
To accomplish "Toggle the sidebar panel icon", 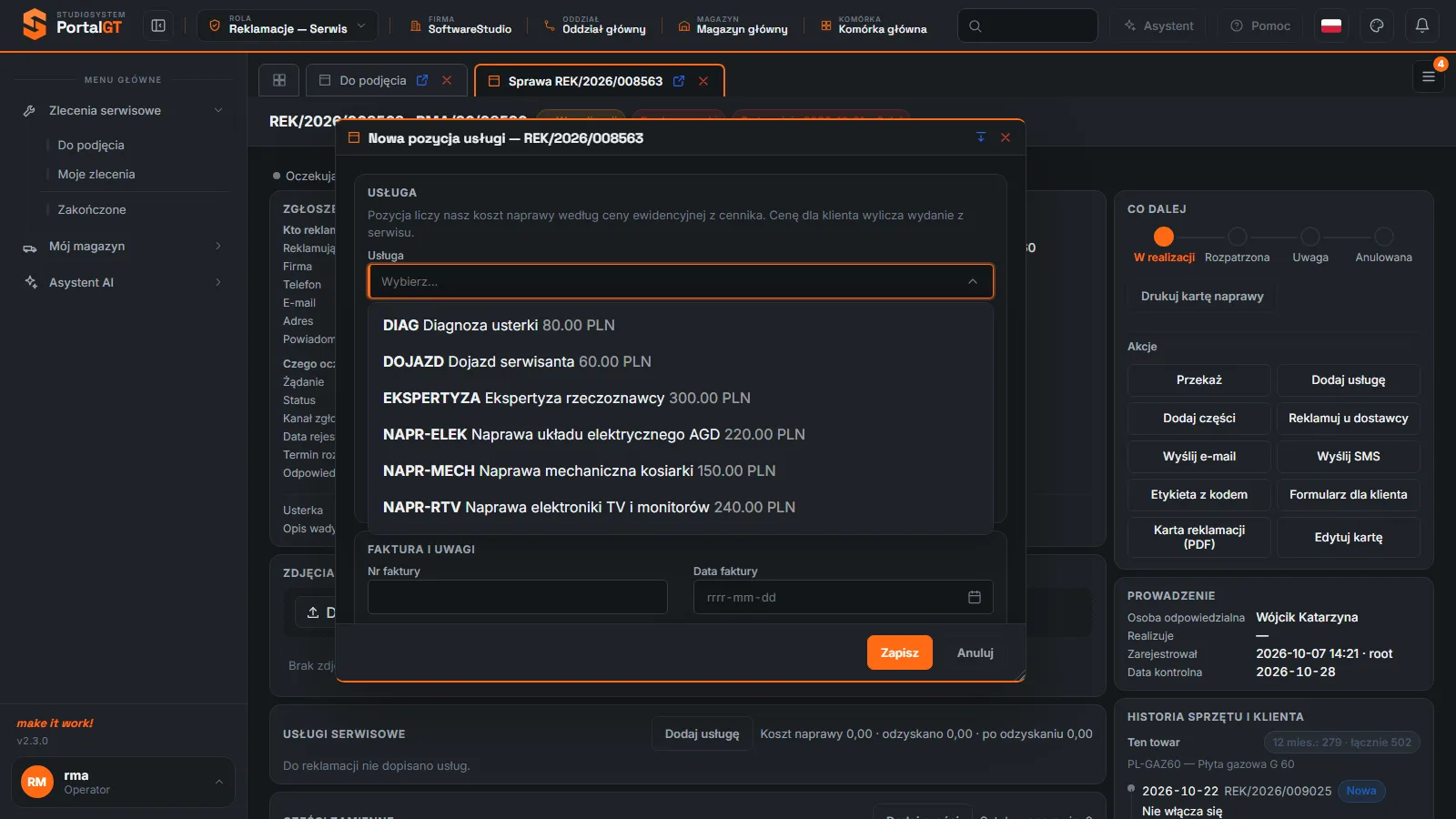I will 158,25.
